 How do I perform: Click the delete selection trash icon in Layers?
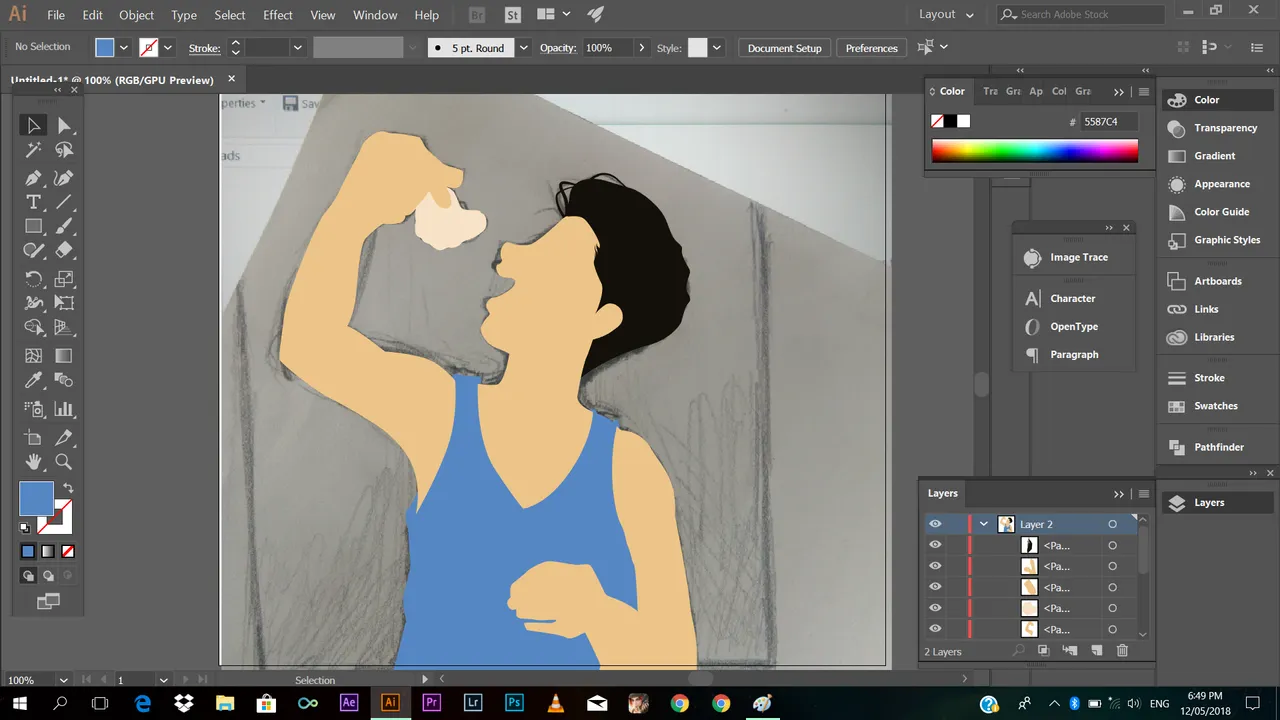tap(1122, 651)
